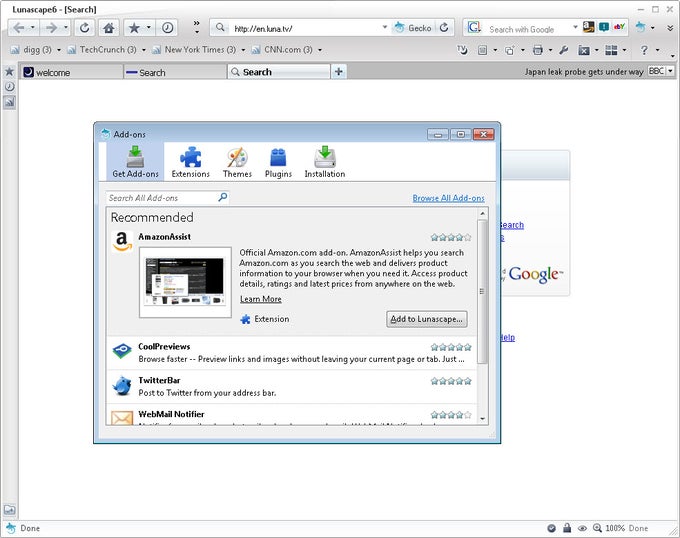This screenshot has height=538, width=680.
Task: Click the AmazonAssist screenshot thumbnail
Action: pos(185,282)
